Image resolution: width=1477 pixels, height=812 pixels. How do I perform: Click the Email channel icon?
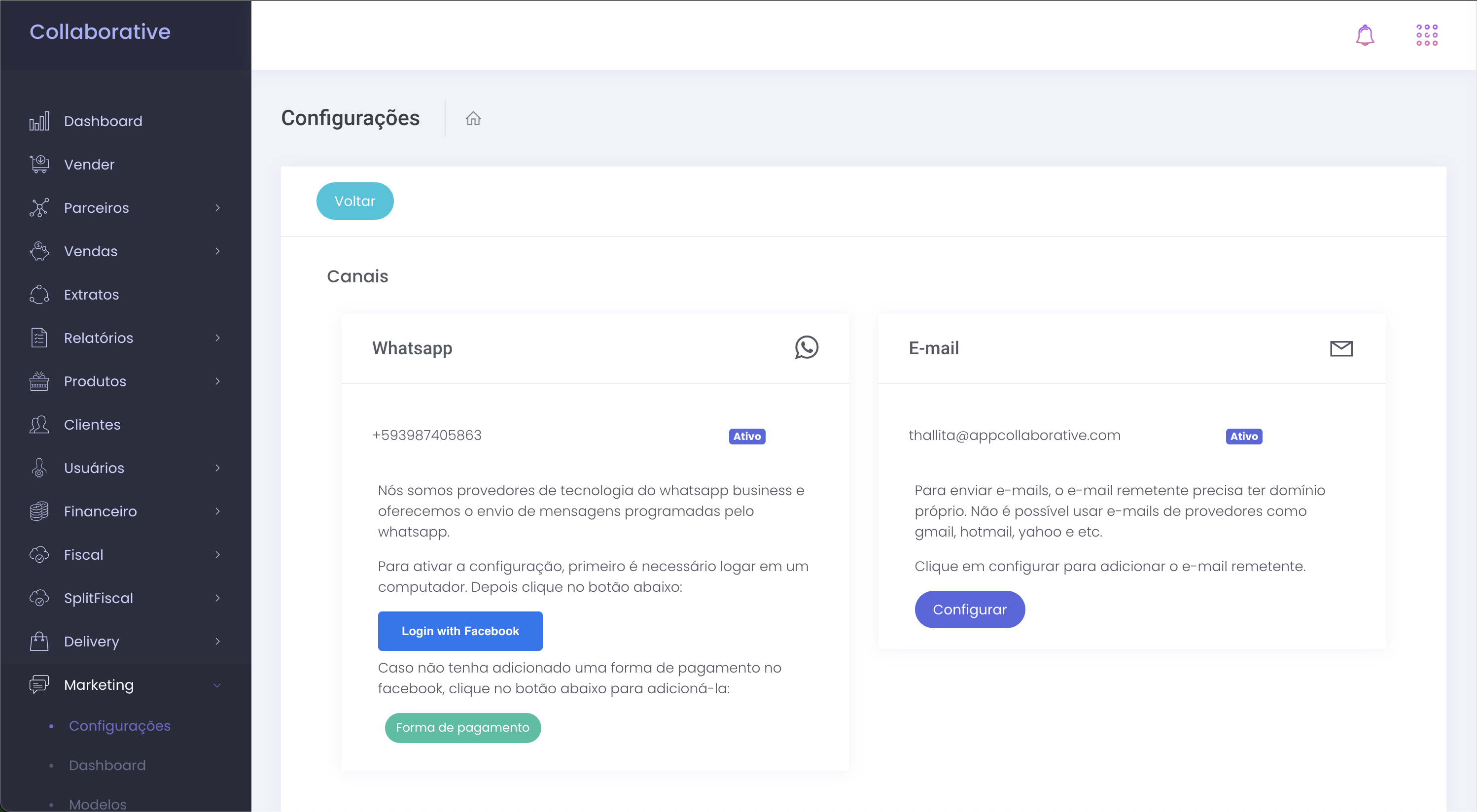coord(1341,348)
